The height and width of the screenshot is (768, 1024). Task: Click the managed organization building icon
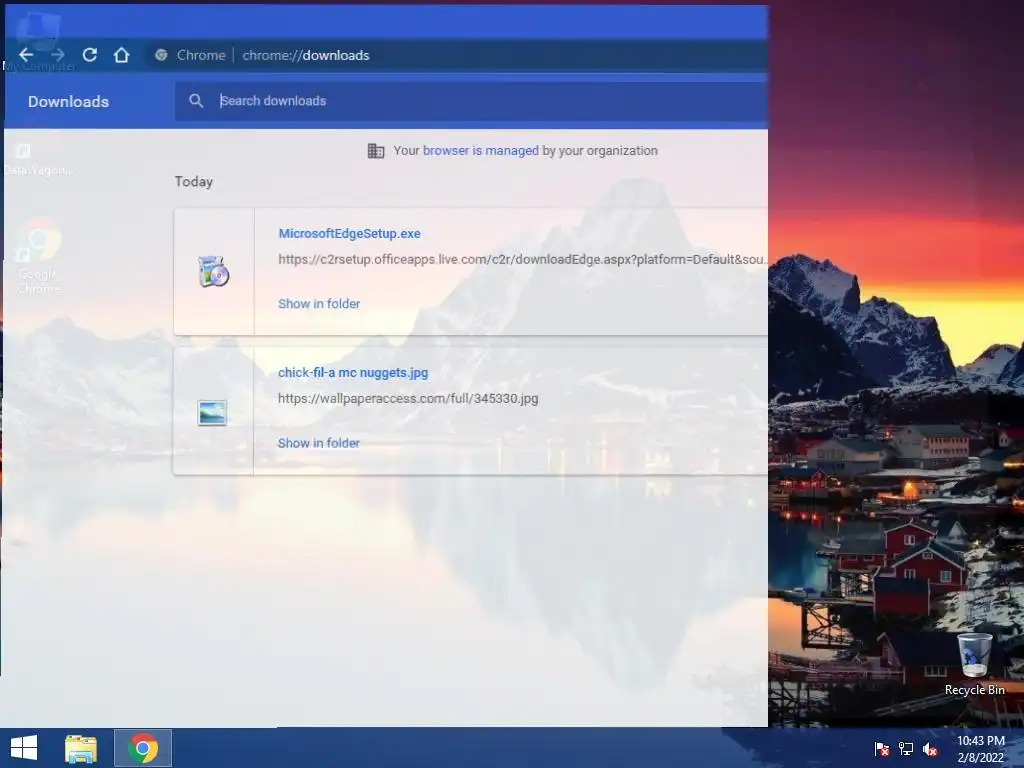pyautogui.click(x=376, y=151)
